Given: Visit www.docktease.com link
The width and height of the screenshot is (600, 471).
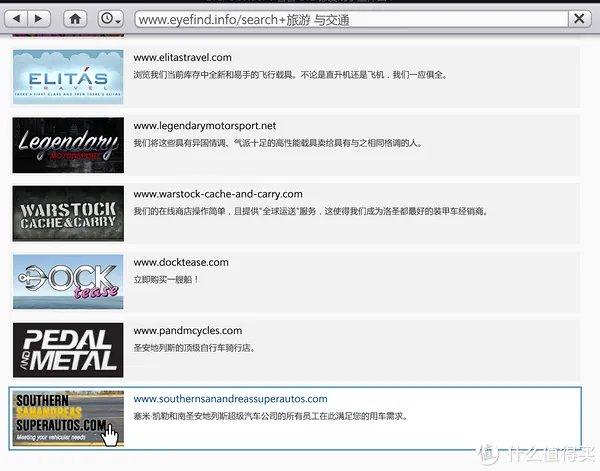Looking at the screenshot, I should coord(181,262).
